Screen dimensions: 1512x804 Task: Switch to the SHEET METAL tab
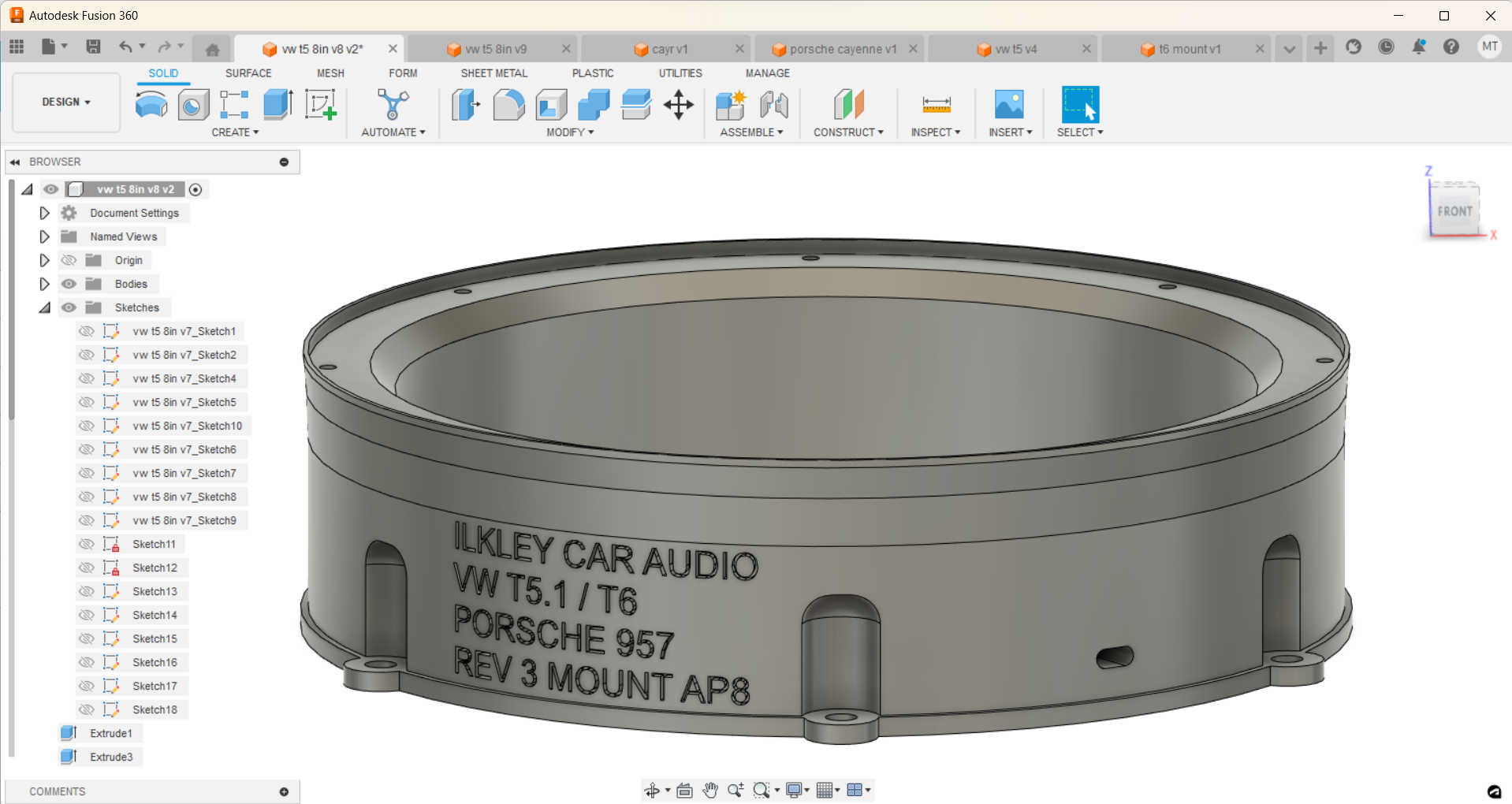point(494,73)
